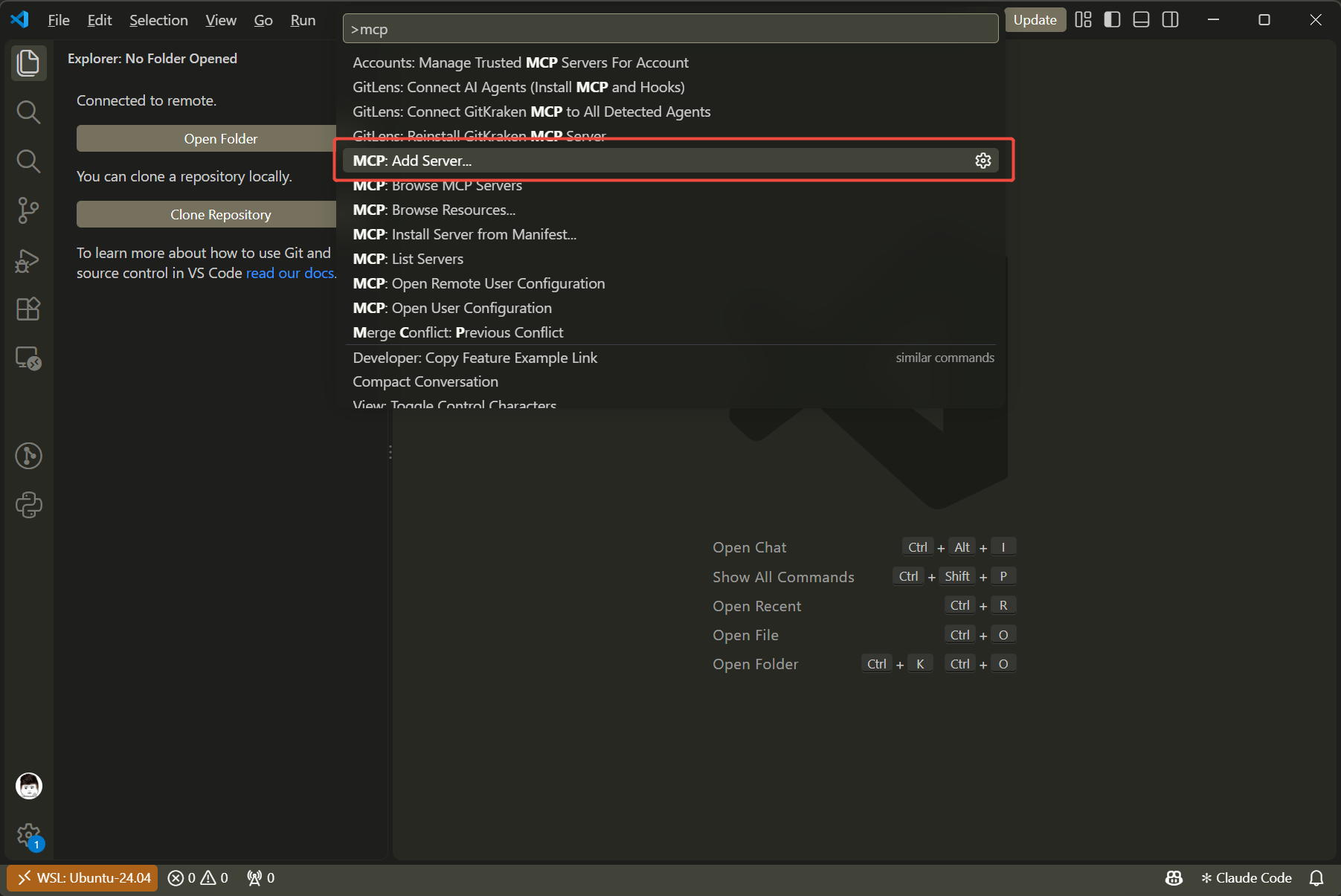
Task: Click the Customize Layout icon in title bar
Action: [x=1083, y=20]
